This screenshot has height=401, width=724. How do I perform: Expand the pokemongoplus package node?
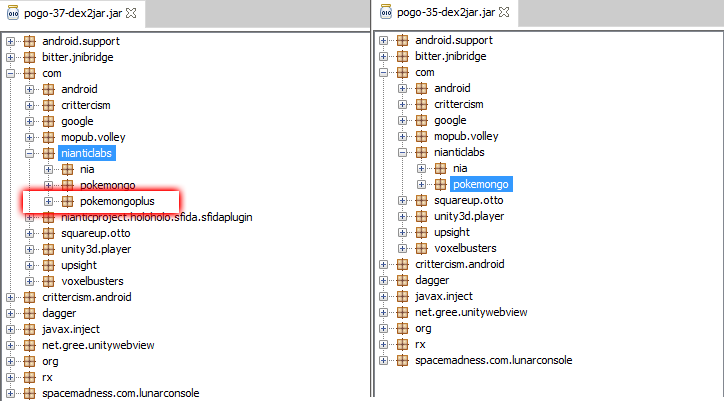(49, 201)
